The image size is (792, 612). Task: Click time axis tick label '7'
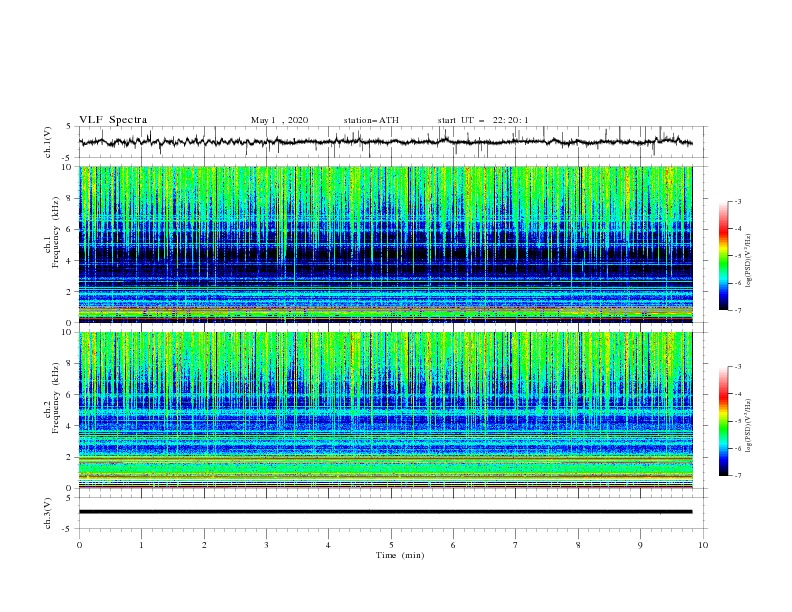click(516, 545)
